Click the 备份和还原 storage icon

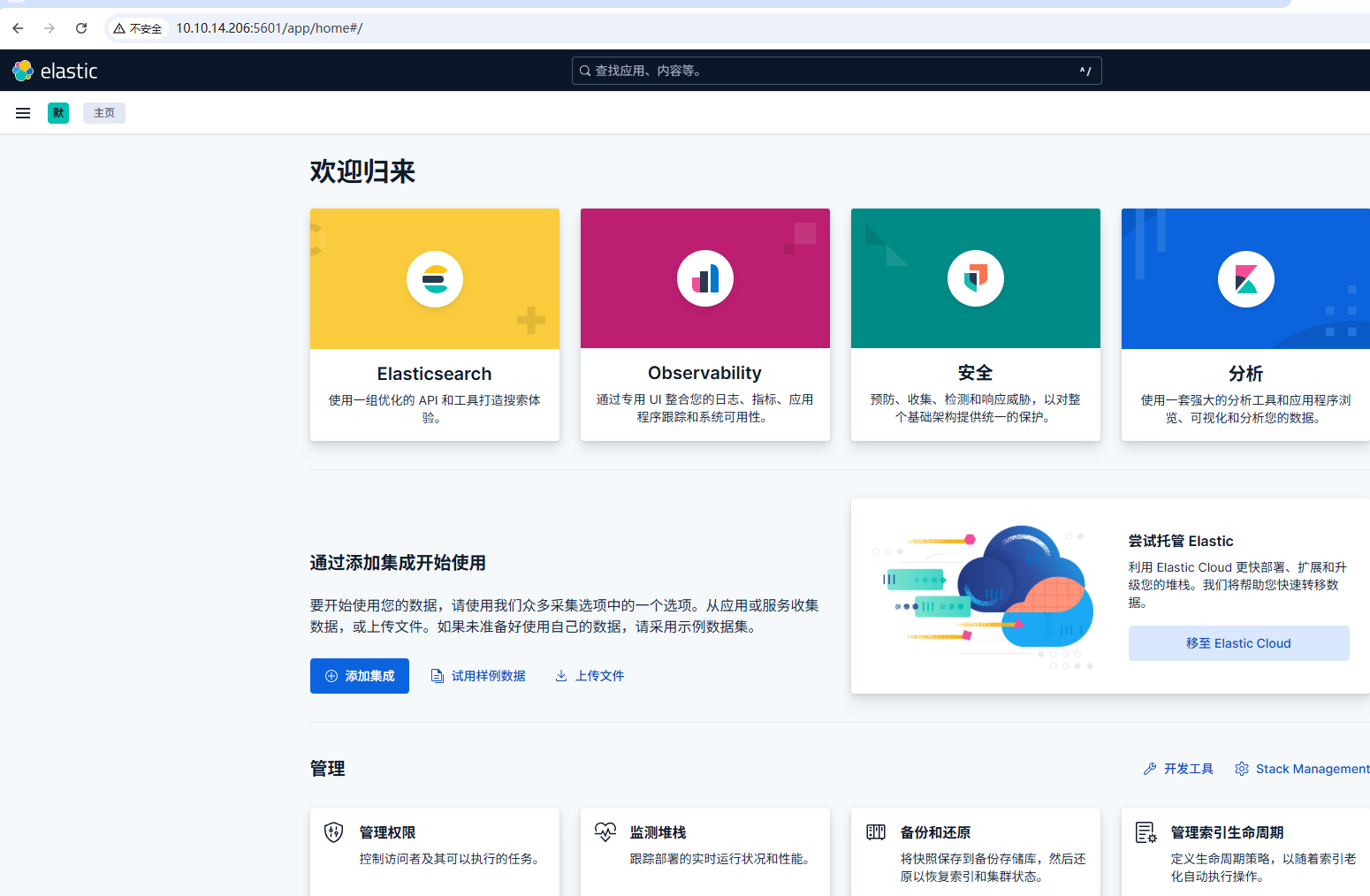click(x=876, y=832)
